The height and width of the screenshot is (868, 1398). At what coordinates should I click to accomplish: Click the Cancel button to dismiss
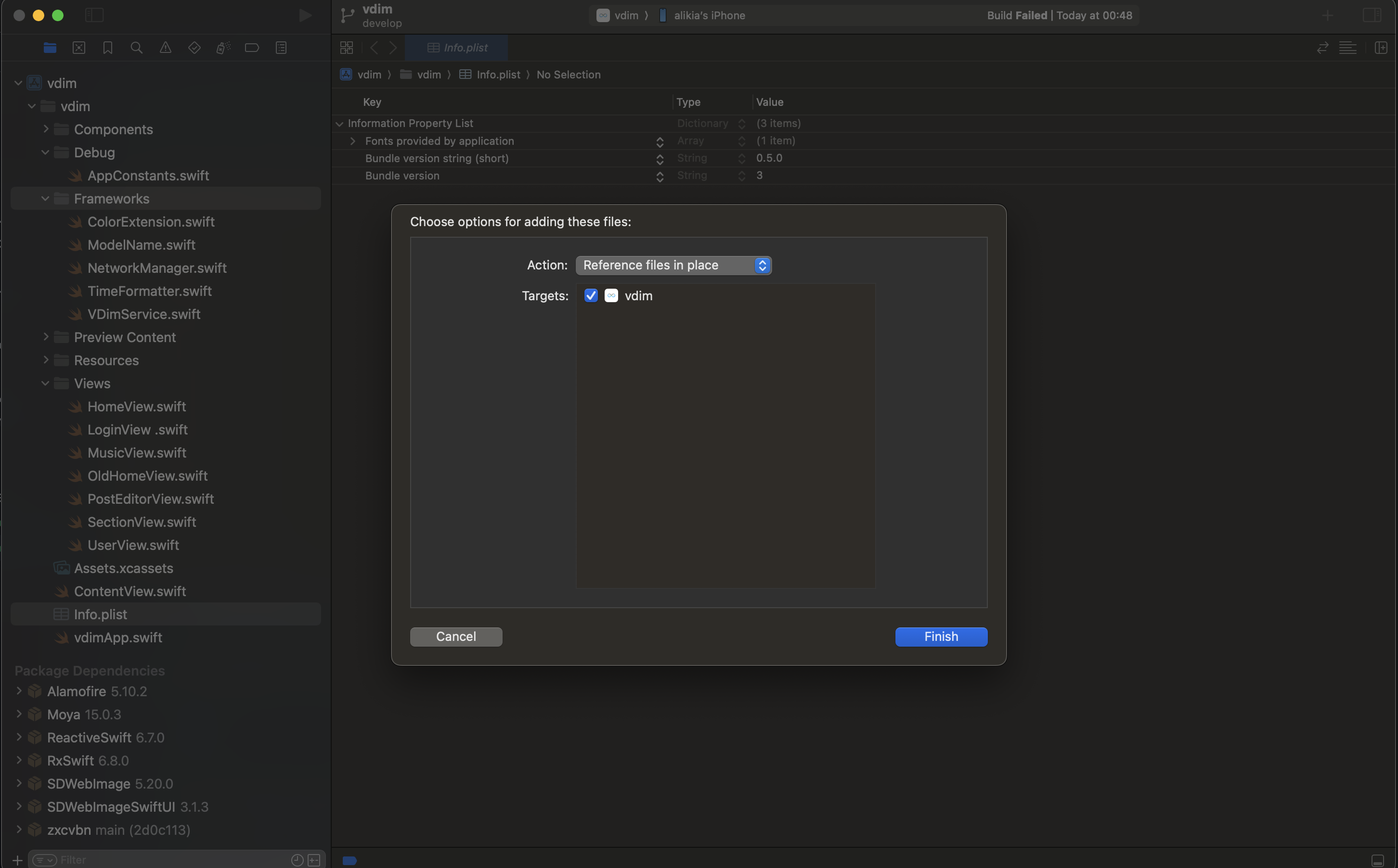(x=456, y=637)
